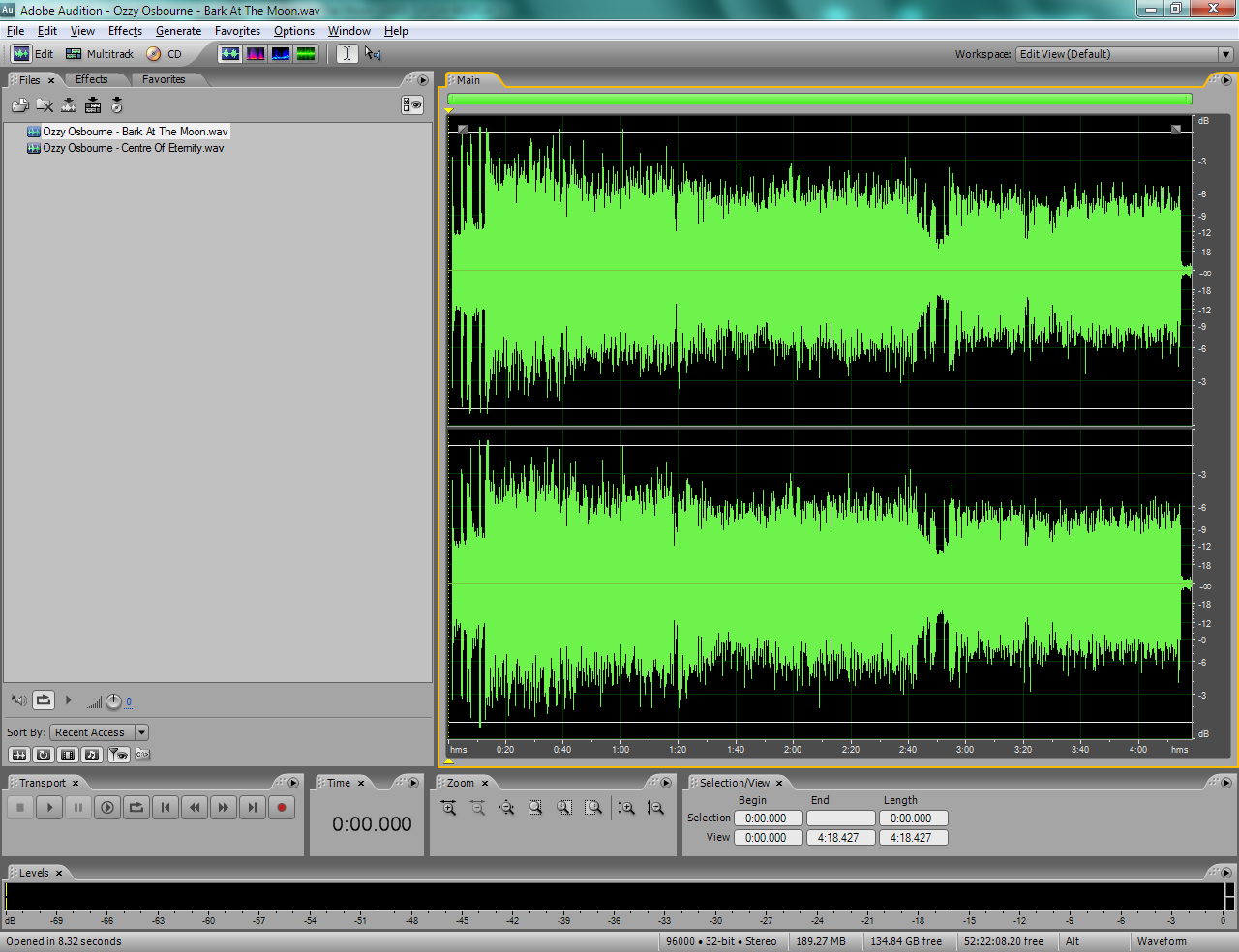Toggle show video files filter
This screenshot has width=1239, height=952.
[x=68, y=755]
